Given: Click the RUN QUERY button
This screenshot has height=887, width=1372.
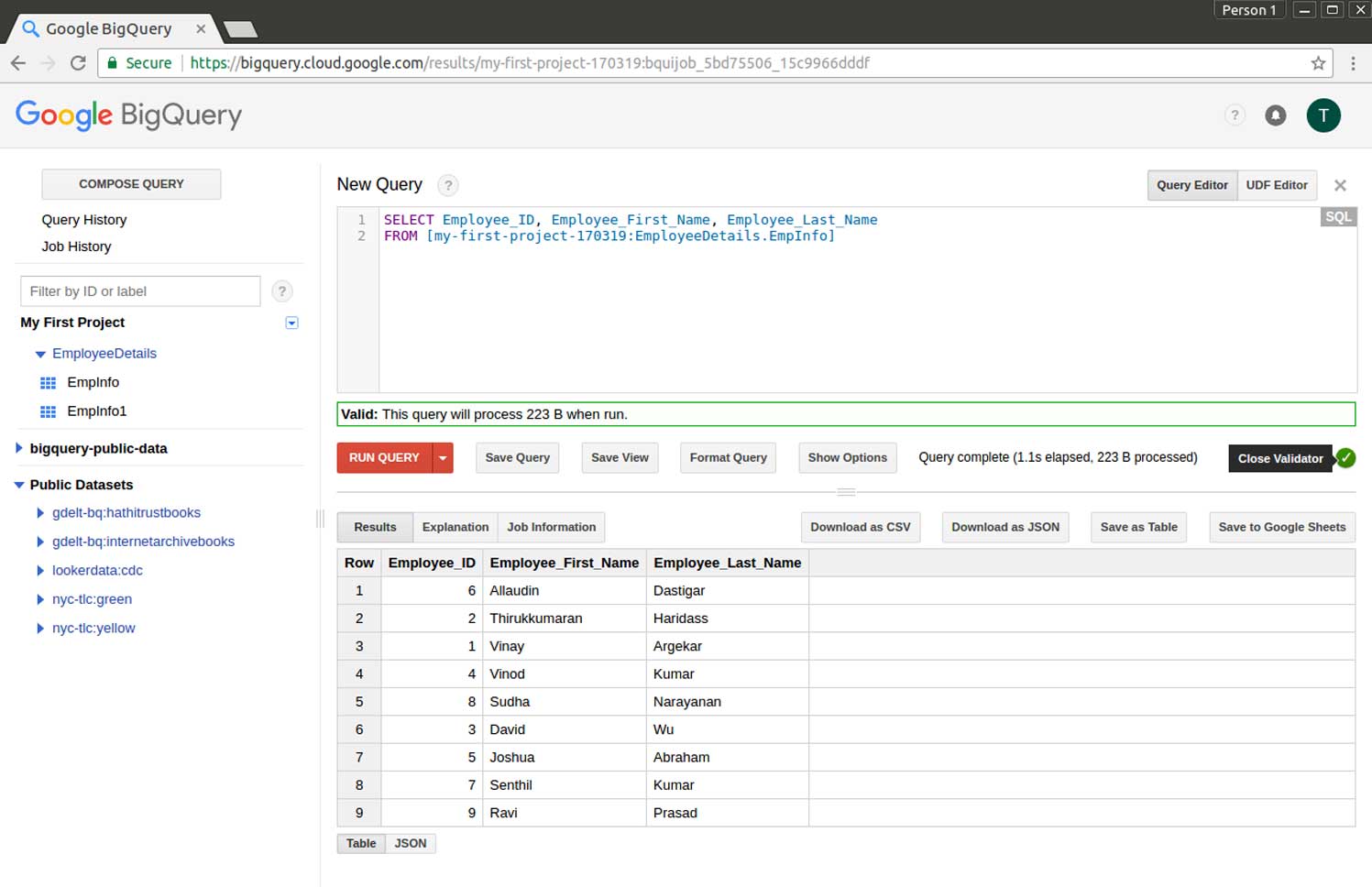Looking at the screenshot, I should (x=384, y=458).
